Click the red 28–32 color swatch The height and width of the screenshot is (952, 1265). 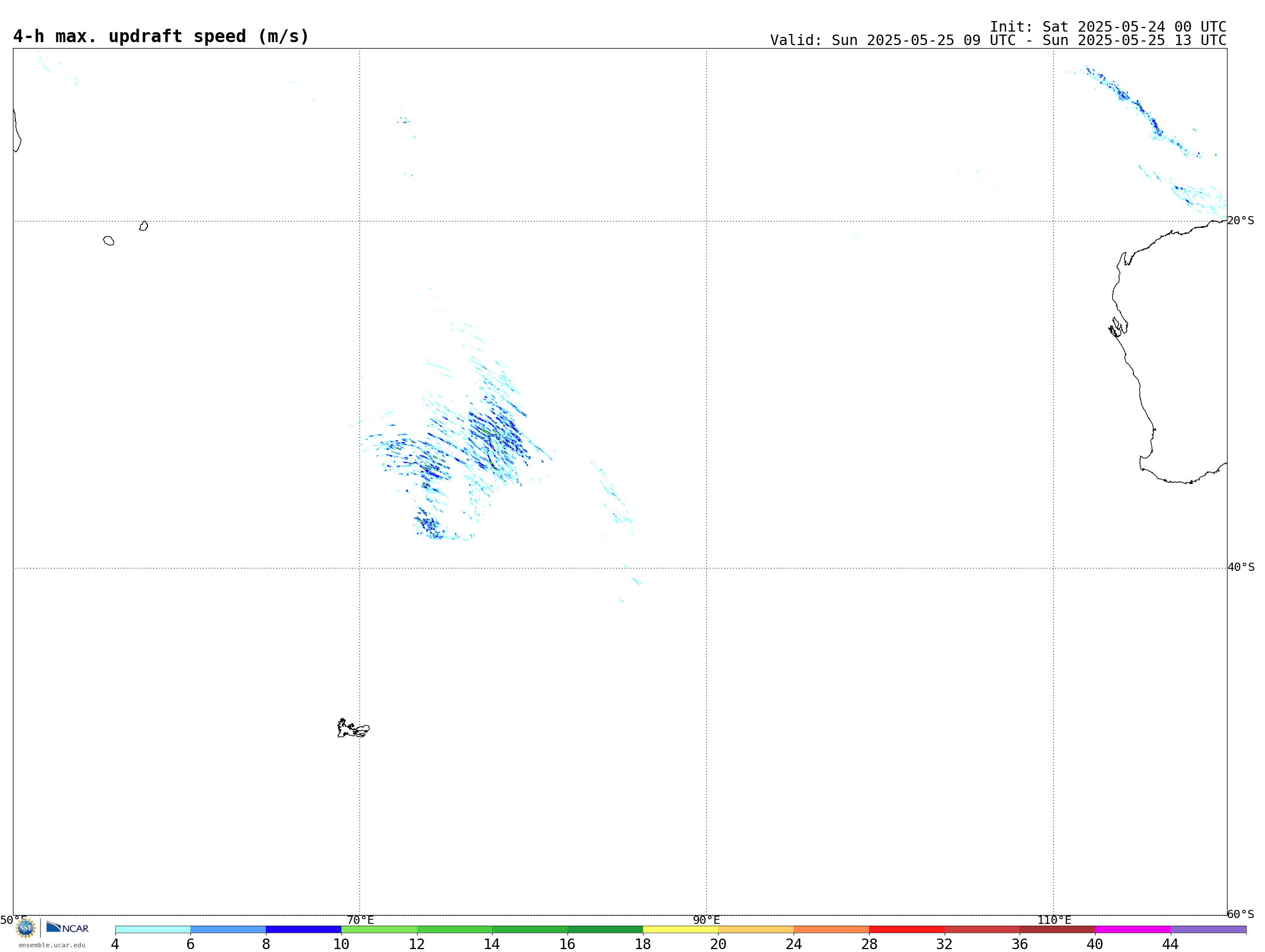907,929
